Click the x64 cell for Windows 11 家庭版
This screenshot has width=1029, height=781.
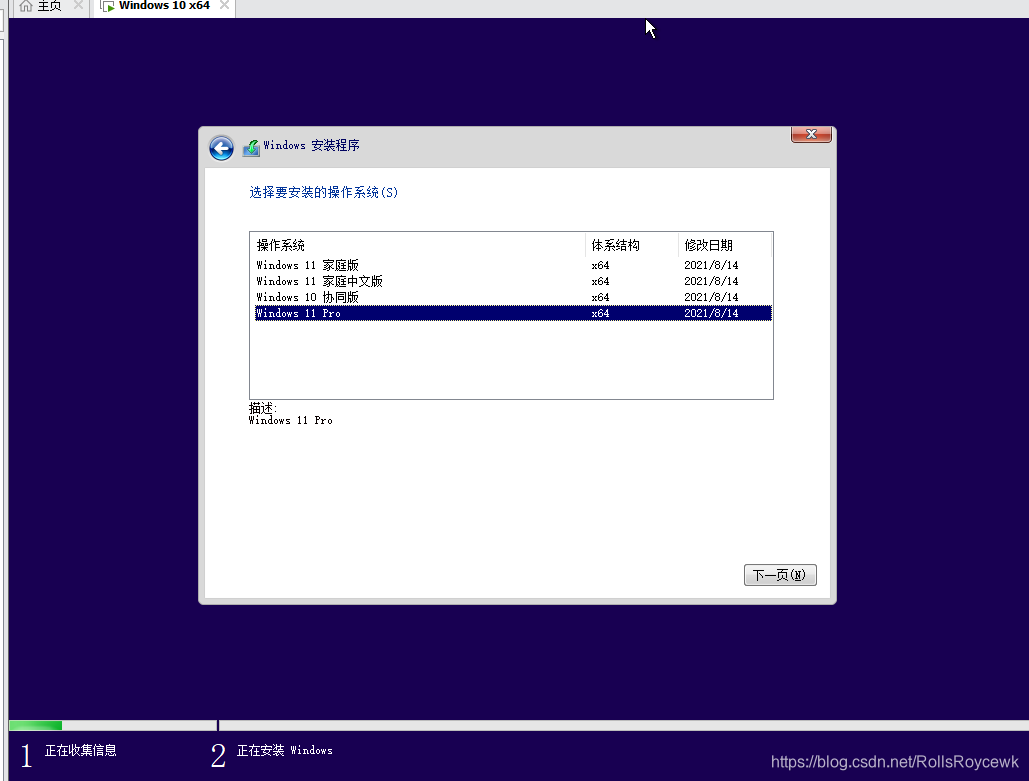click(600, 265)
